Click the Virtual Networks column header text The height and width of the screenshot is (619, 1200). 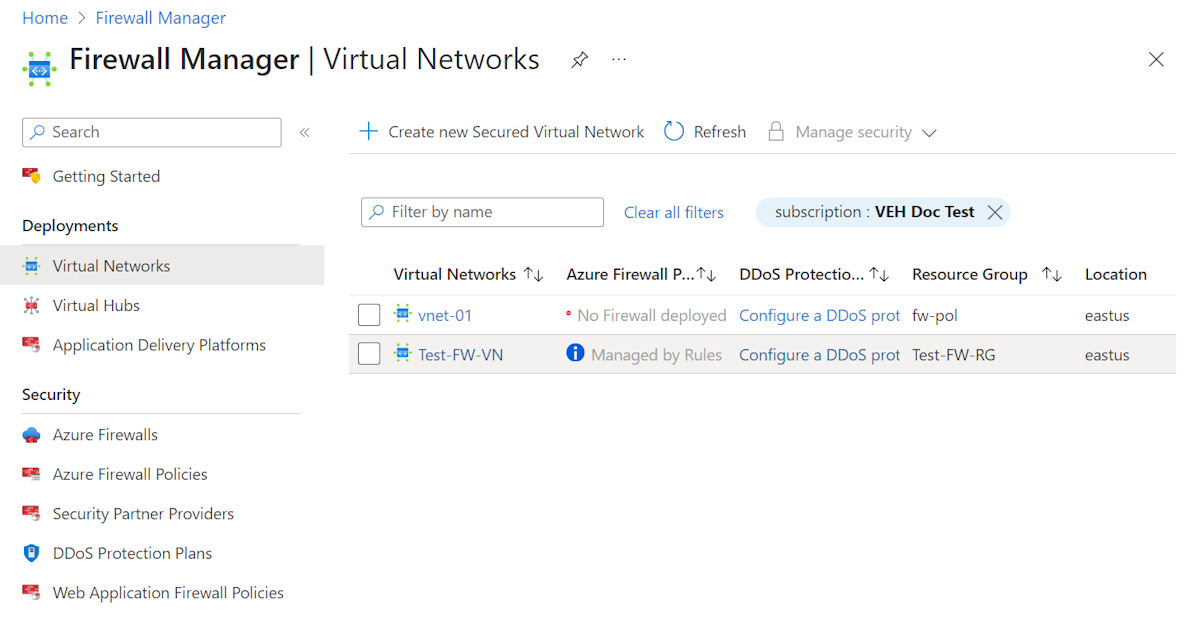click(x=455, y=274)
